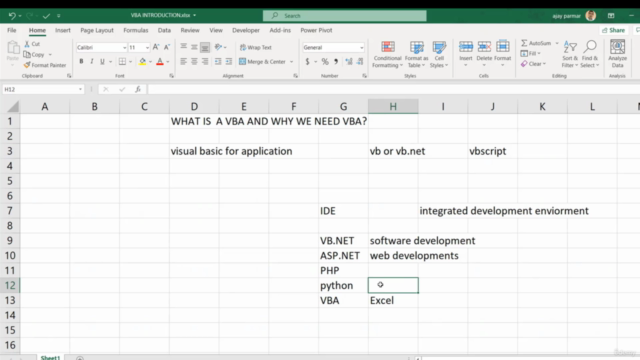640x360 pixels.
Task: Toggle Wrap Text
Action: (x=256, y=47)
